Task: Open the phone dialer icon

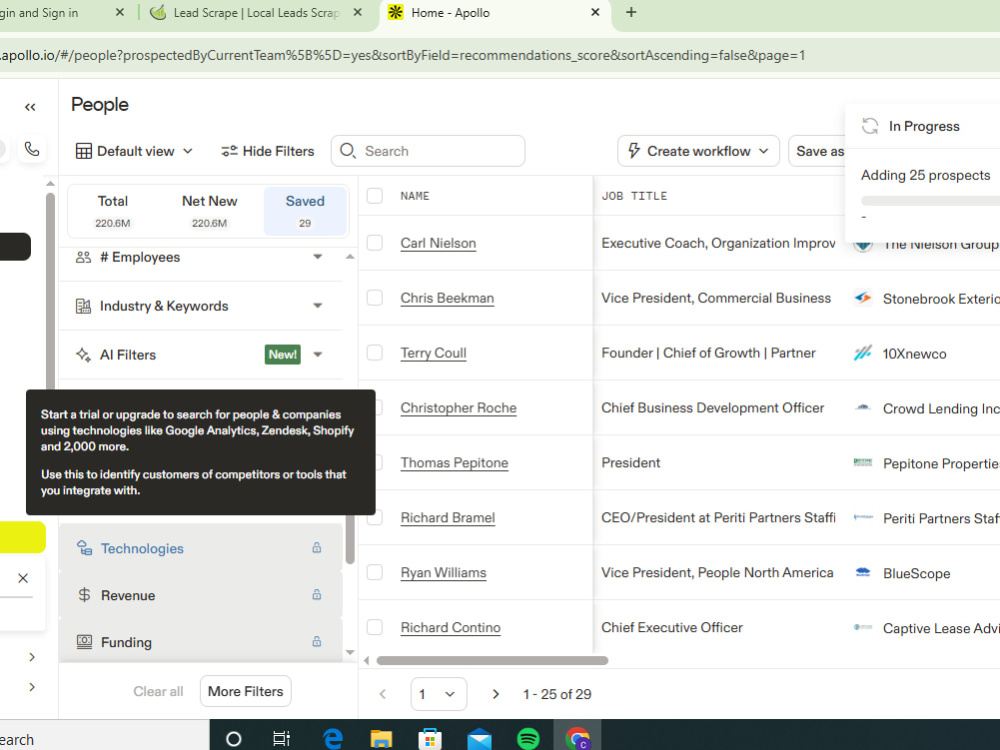Action: [32, 149]
